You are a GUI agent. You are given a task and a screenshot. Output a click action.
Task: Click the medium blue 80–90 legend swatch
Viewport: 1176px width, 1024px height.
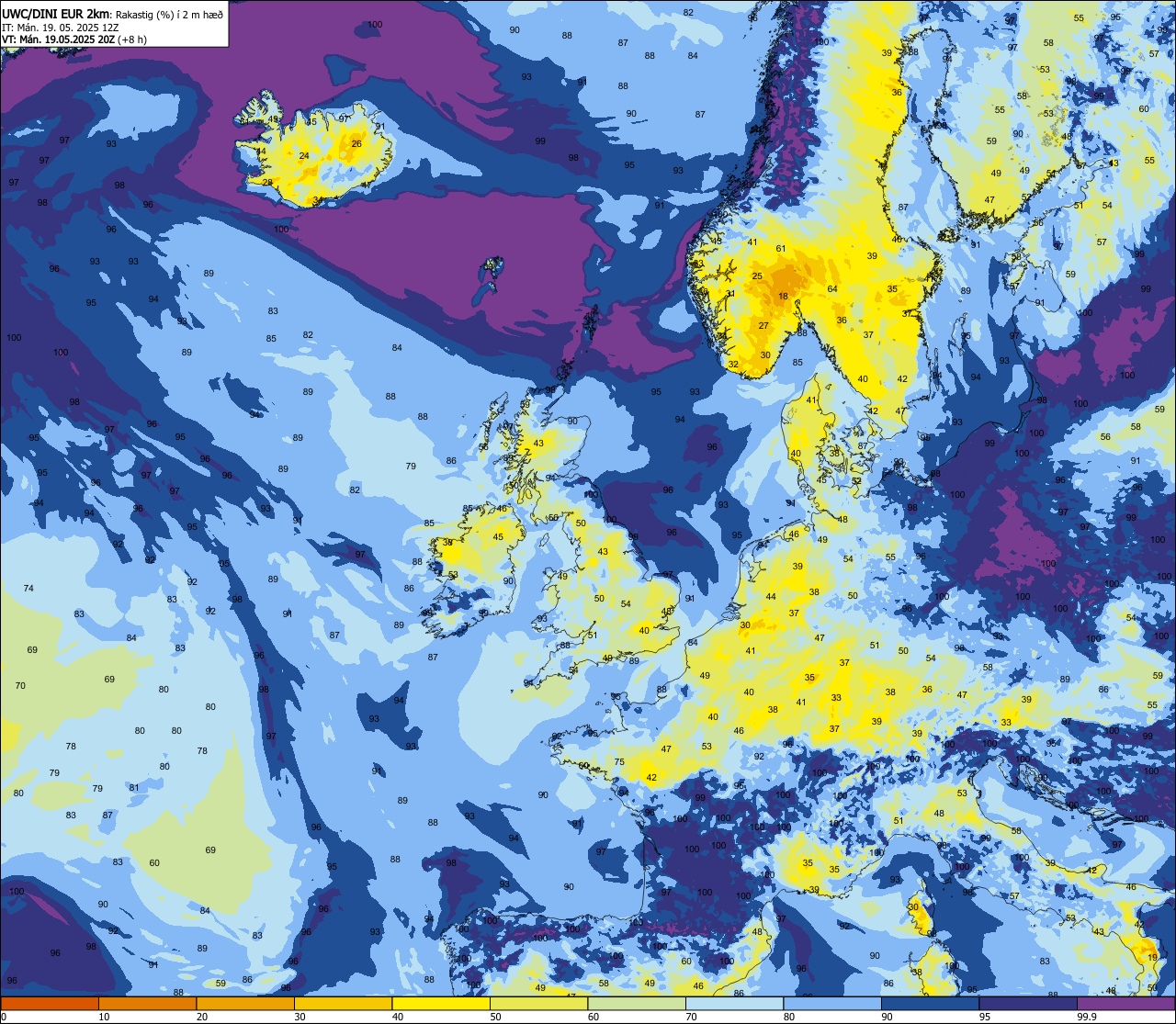point(832,1003)
